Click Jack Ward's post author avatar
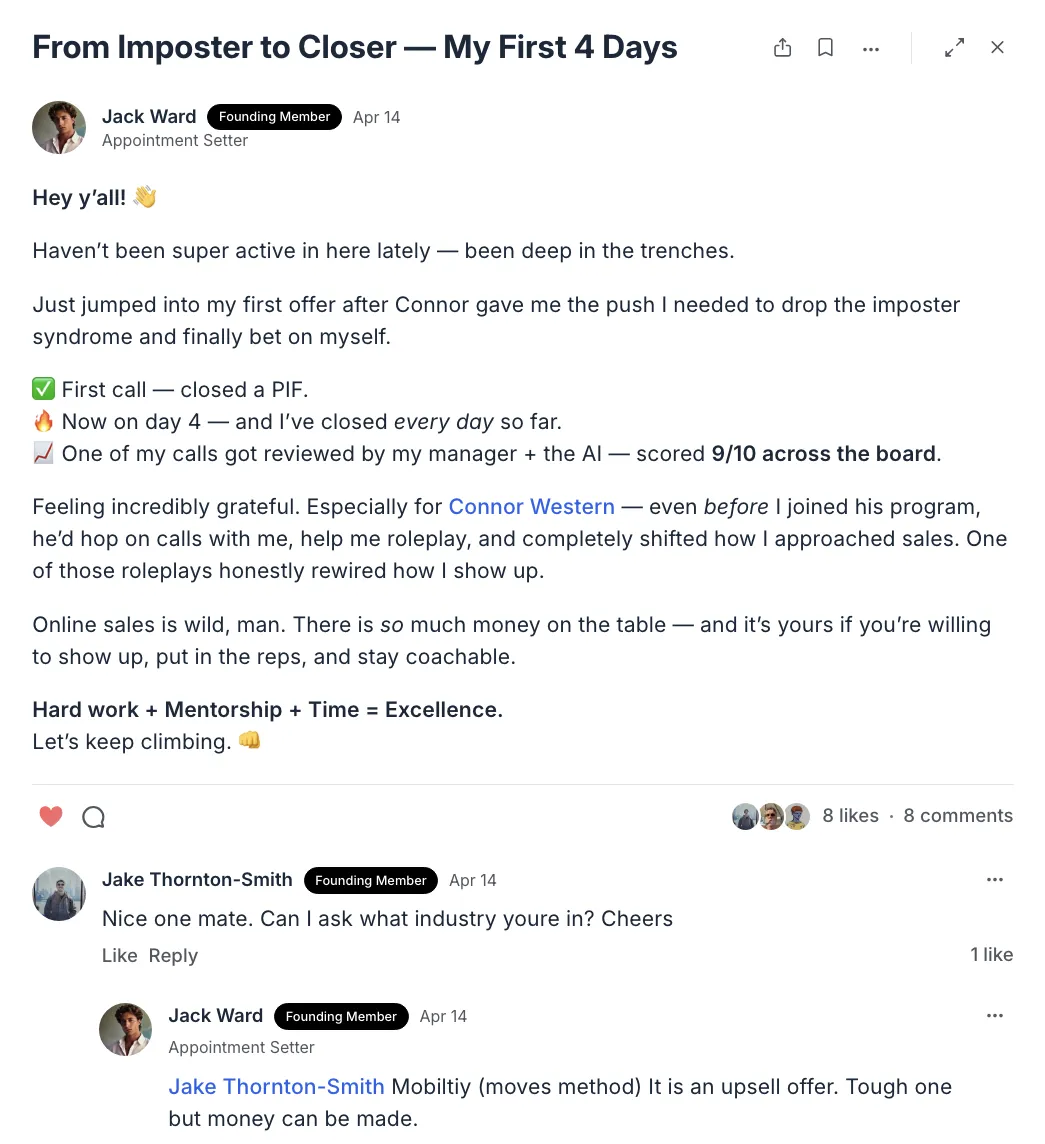This screenshot has width=1045, height=1144. [59, 128]
